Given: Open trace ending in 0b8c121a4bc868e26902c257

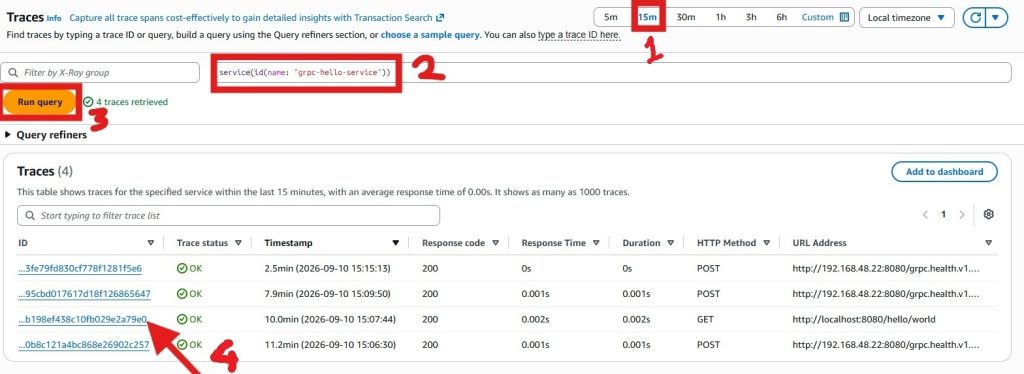Looking at the screenshot, I should click(x=84, y=345).
